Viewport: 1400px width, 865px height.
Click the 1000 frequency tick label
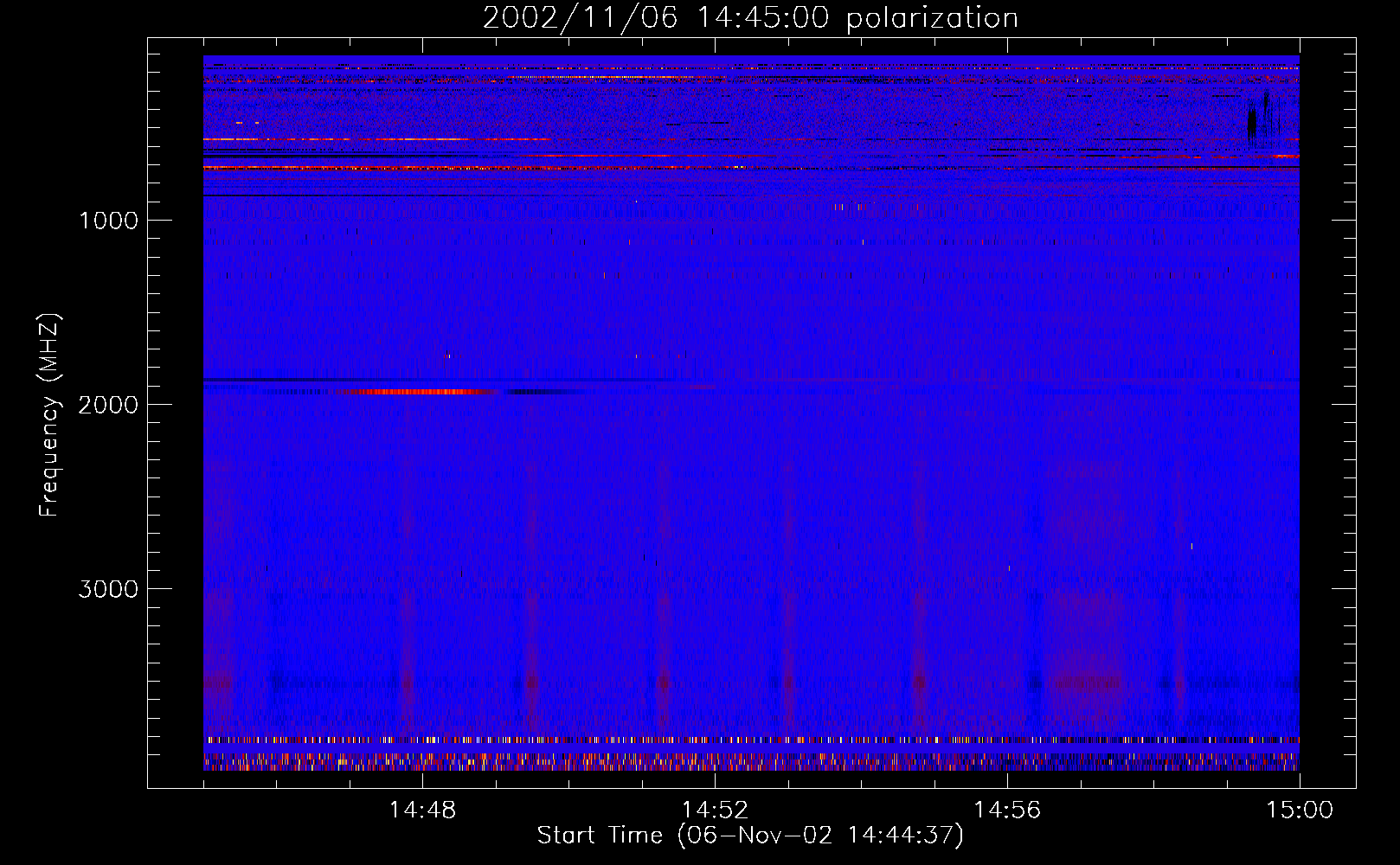click(x=108, y=221)
